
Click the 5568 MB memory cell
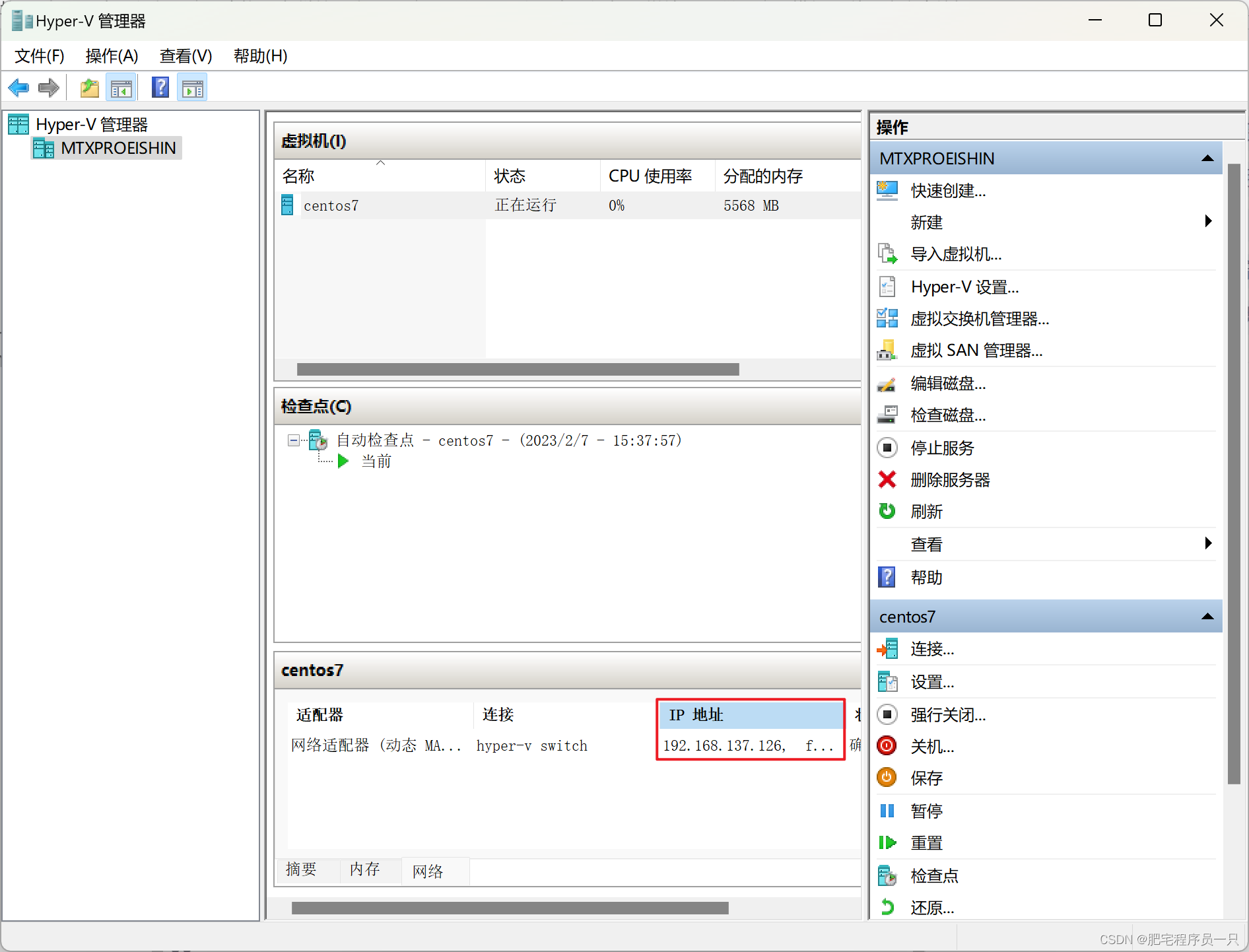751,205
